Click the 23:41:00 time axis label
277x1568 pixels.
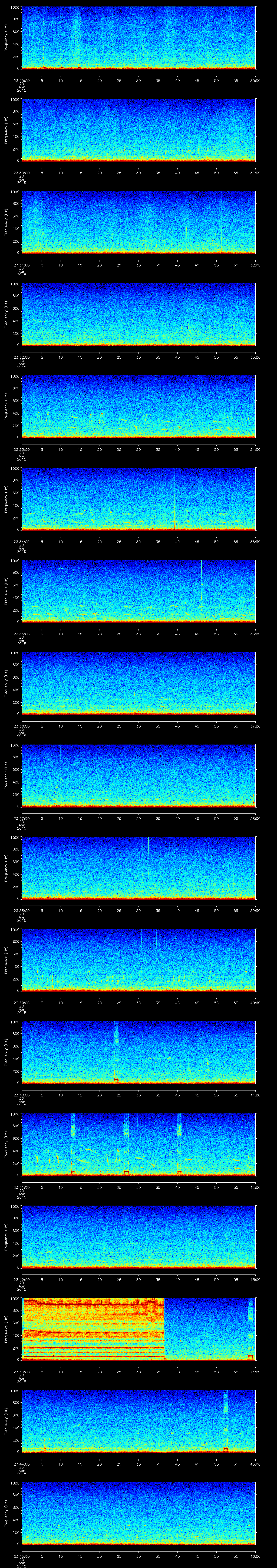(x=21, y=1187)
